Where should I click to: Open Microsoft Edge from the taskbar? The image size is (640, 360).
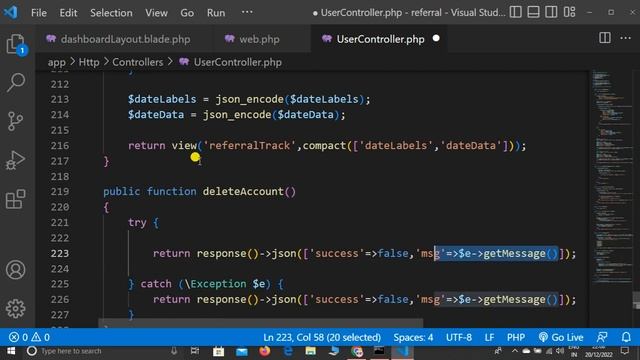pos(288,351)
